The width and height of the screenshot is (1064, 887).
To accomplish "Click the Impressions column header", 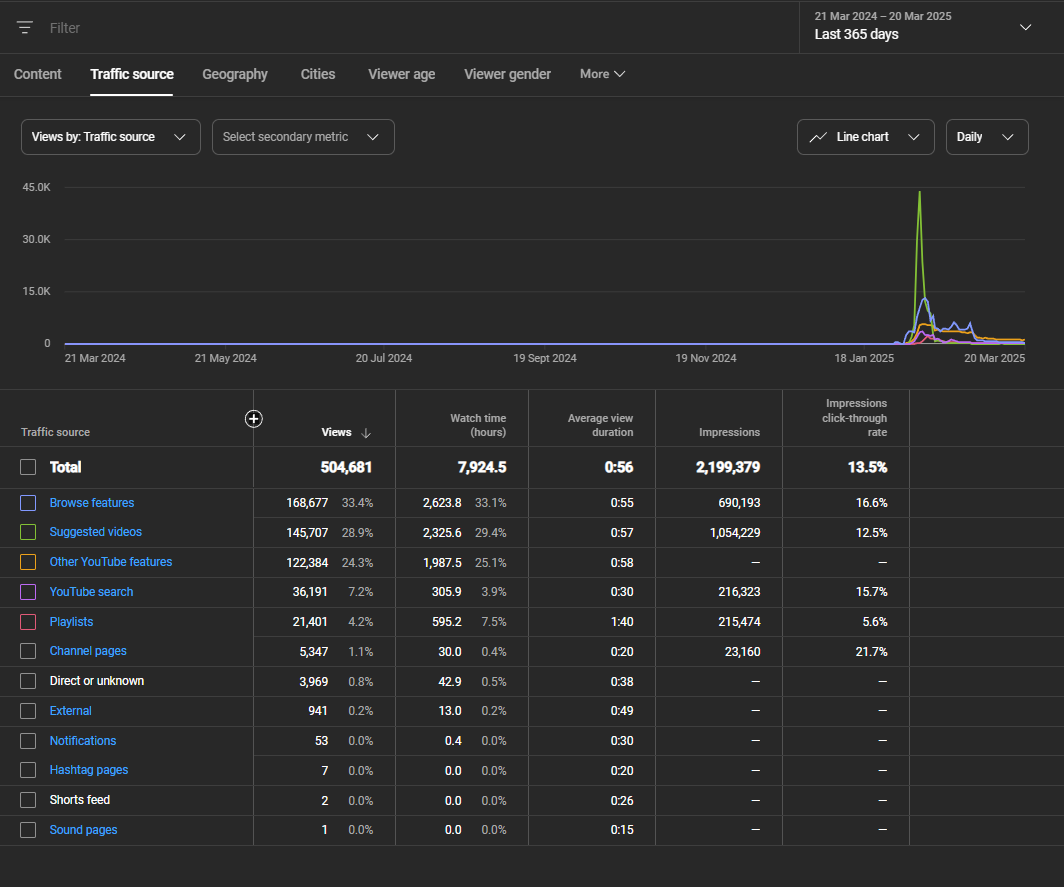I will click(729, 433).
